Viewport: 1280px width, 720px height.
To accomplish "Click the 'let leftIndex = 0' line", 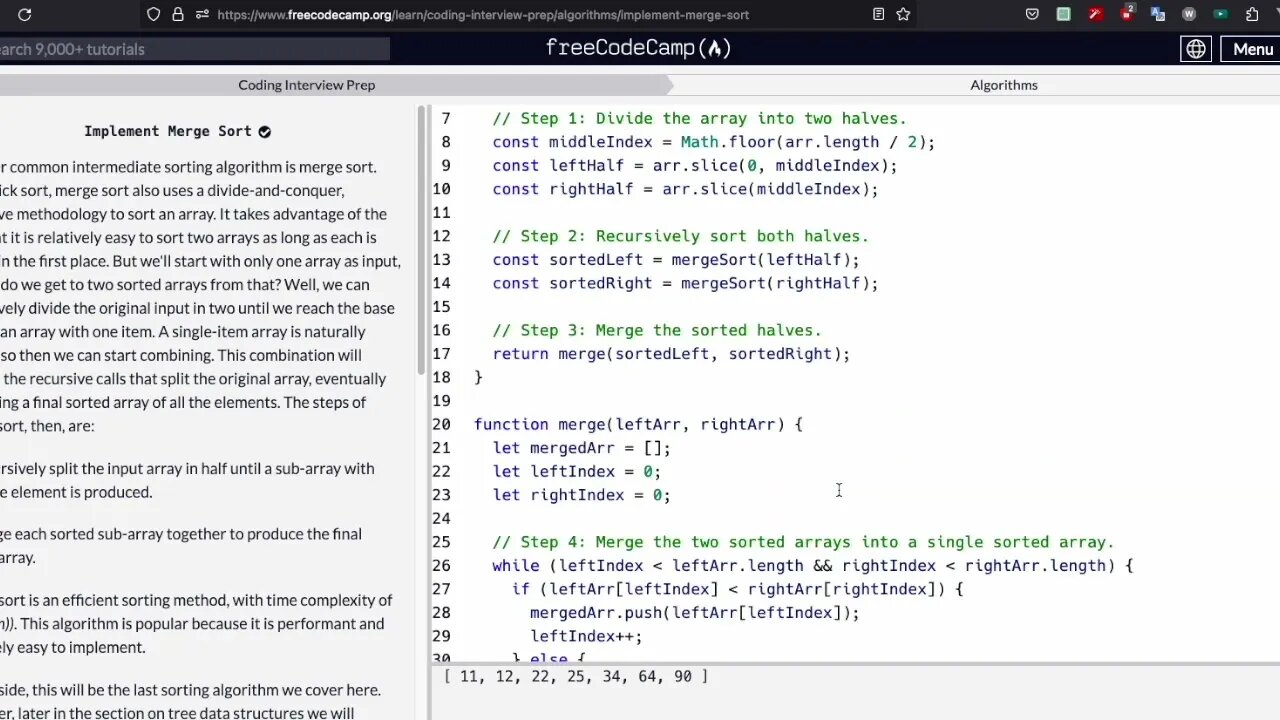I will point(576,471).
